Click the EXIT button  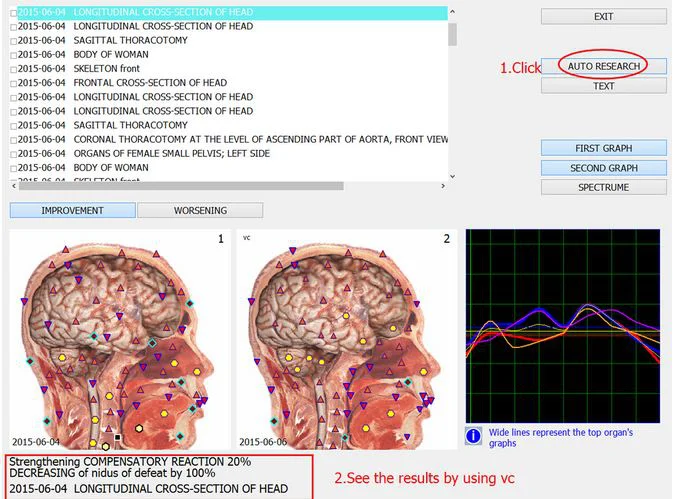tap(603, 17)
